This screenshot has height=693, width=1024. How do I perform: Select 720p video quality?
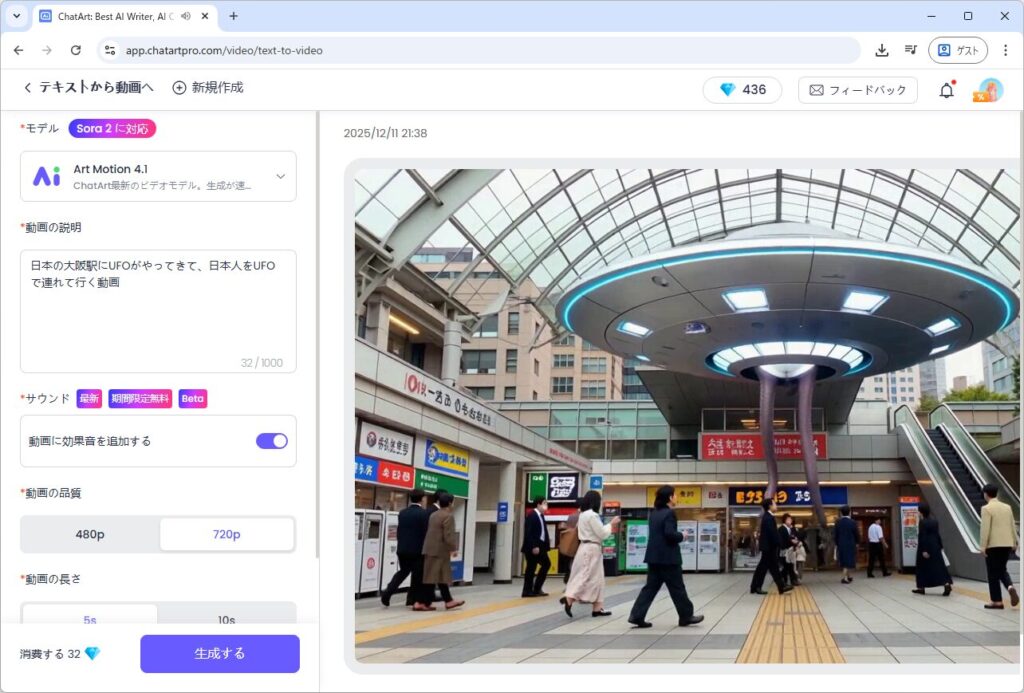pyautogui.click(x=227, y=534)
